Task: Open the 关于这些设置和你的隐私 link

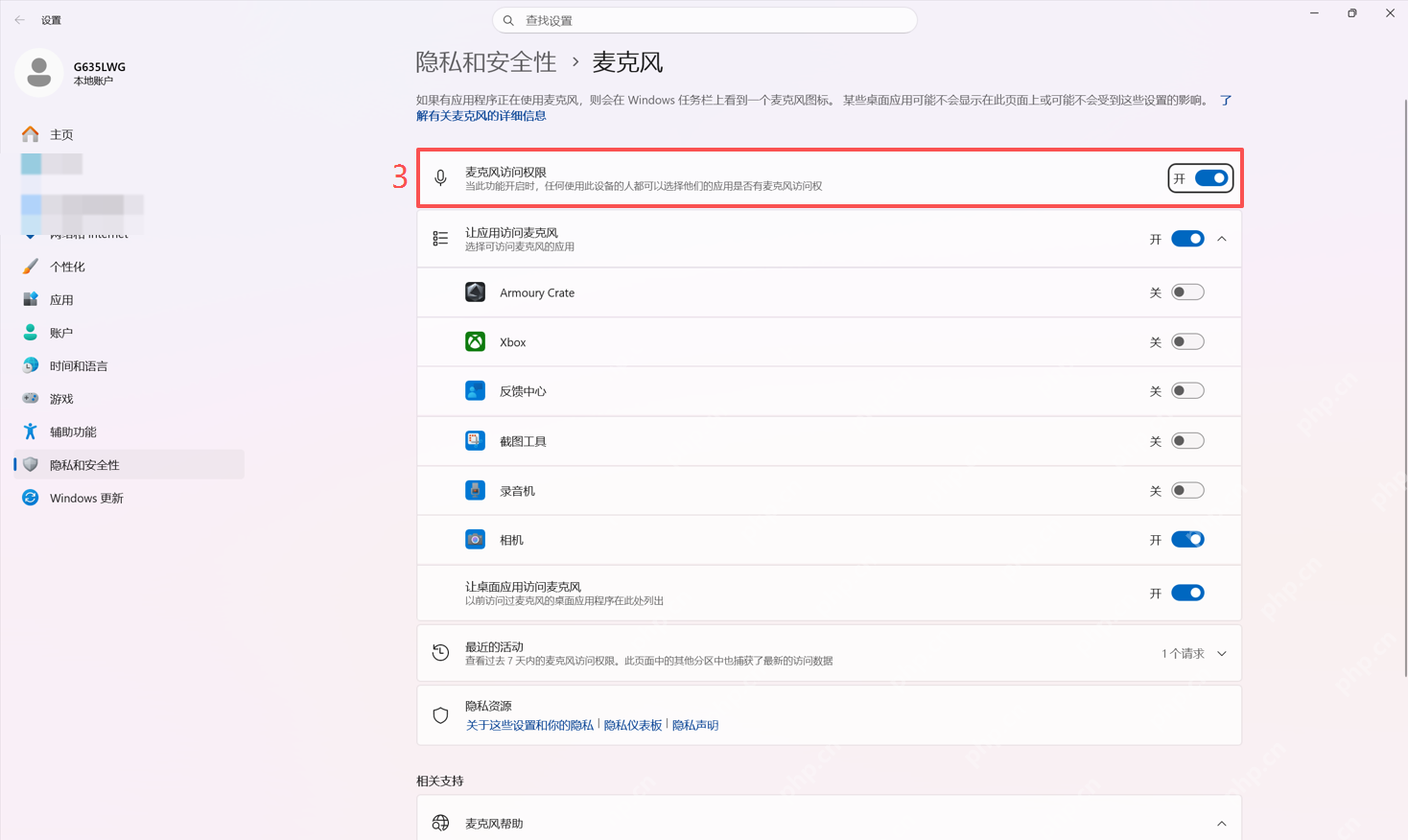Action: 529,725
